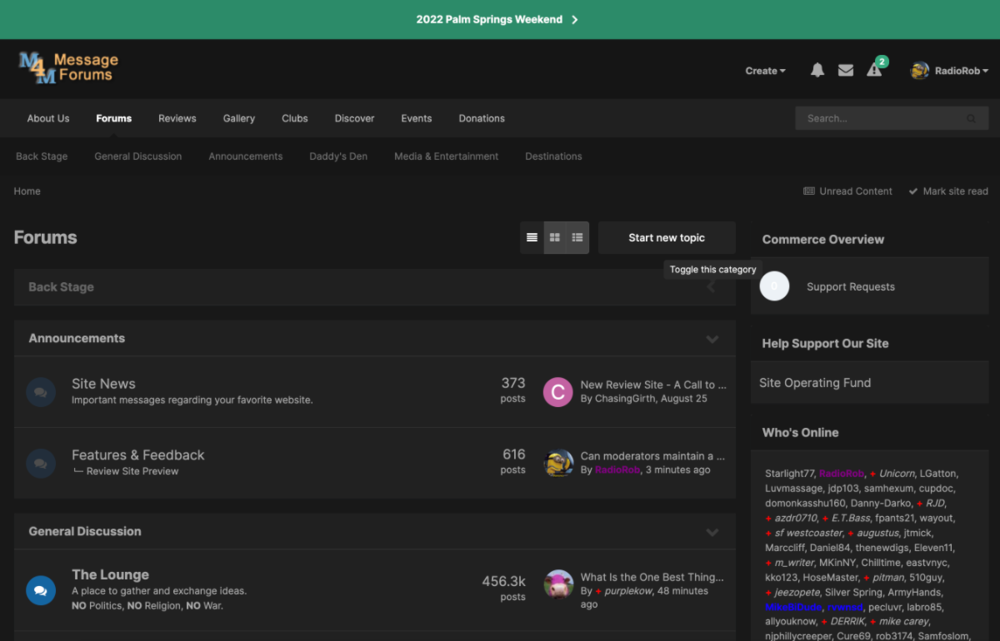Collapse the General Discussion category

pyautogui.click(x=712, y=532)
